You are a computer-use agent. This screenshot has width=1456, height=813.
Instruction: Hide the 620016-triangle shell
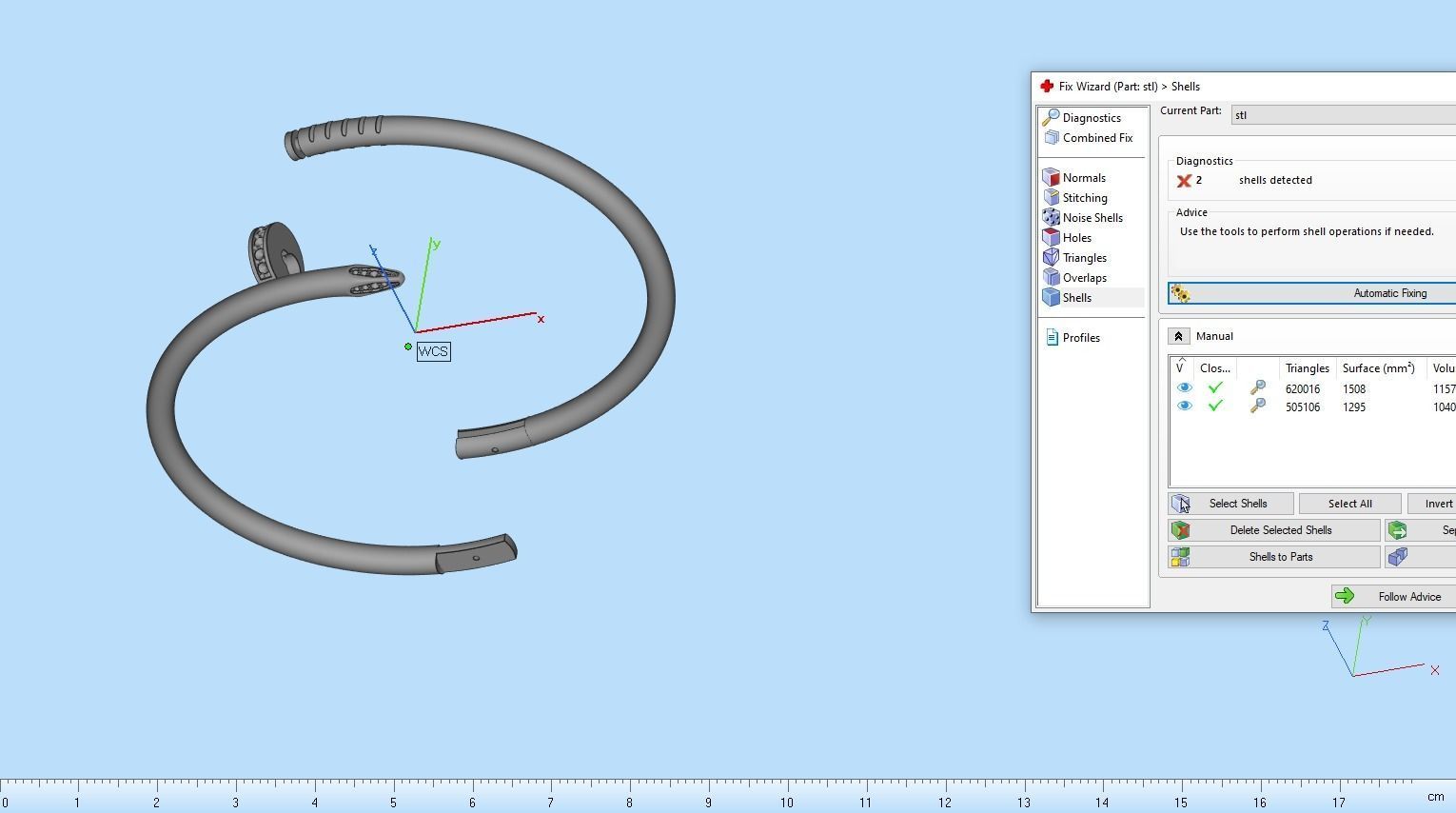(1184, 388)
